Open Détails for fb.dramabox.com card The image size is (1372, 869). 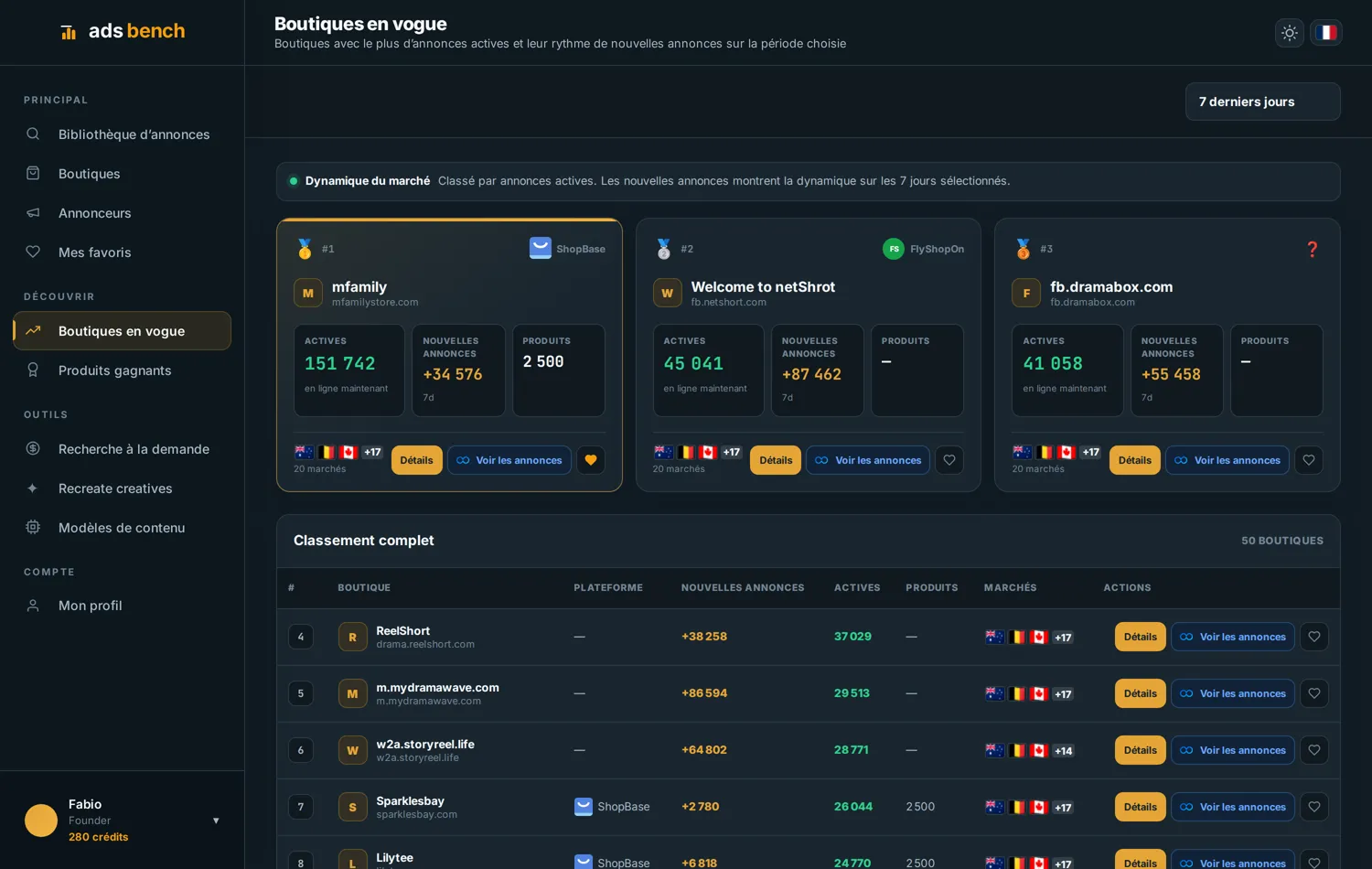[x=1135, y=460]
